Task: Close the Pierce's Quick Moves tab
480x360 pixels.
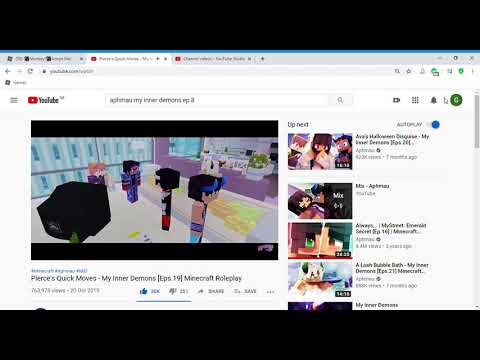Action: [165, 59]
